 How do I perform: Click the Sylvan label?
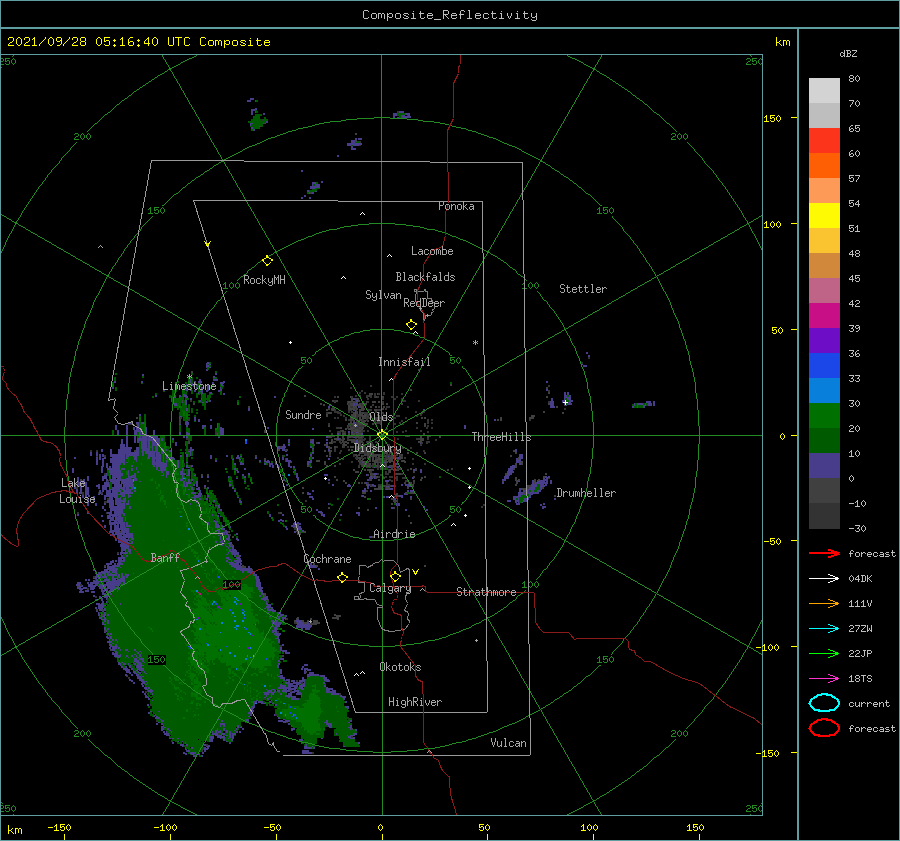tap(383, 295)
